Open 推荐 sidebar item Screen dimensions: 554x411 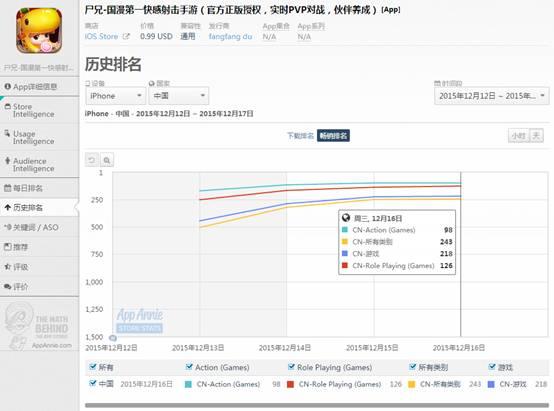[39, 247]
